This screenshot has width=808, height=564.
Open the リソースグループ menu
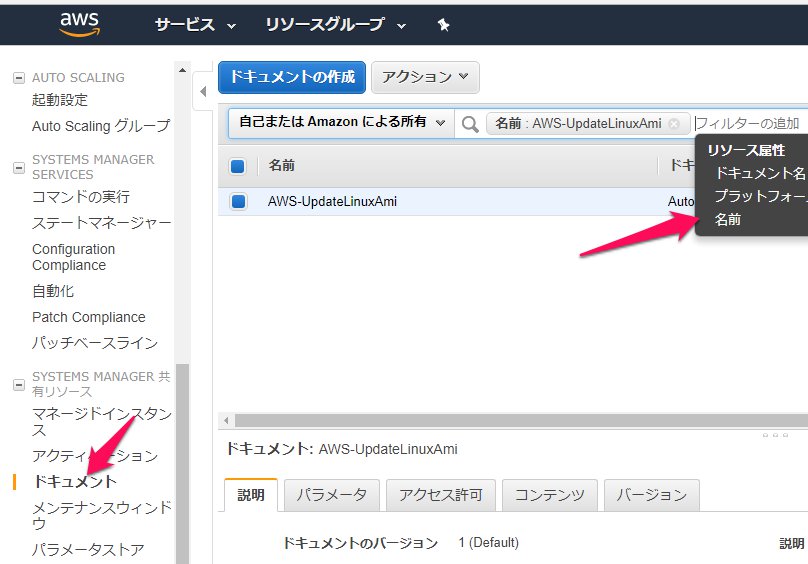point(336,25)
